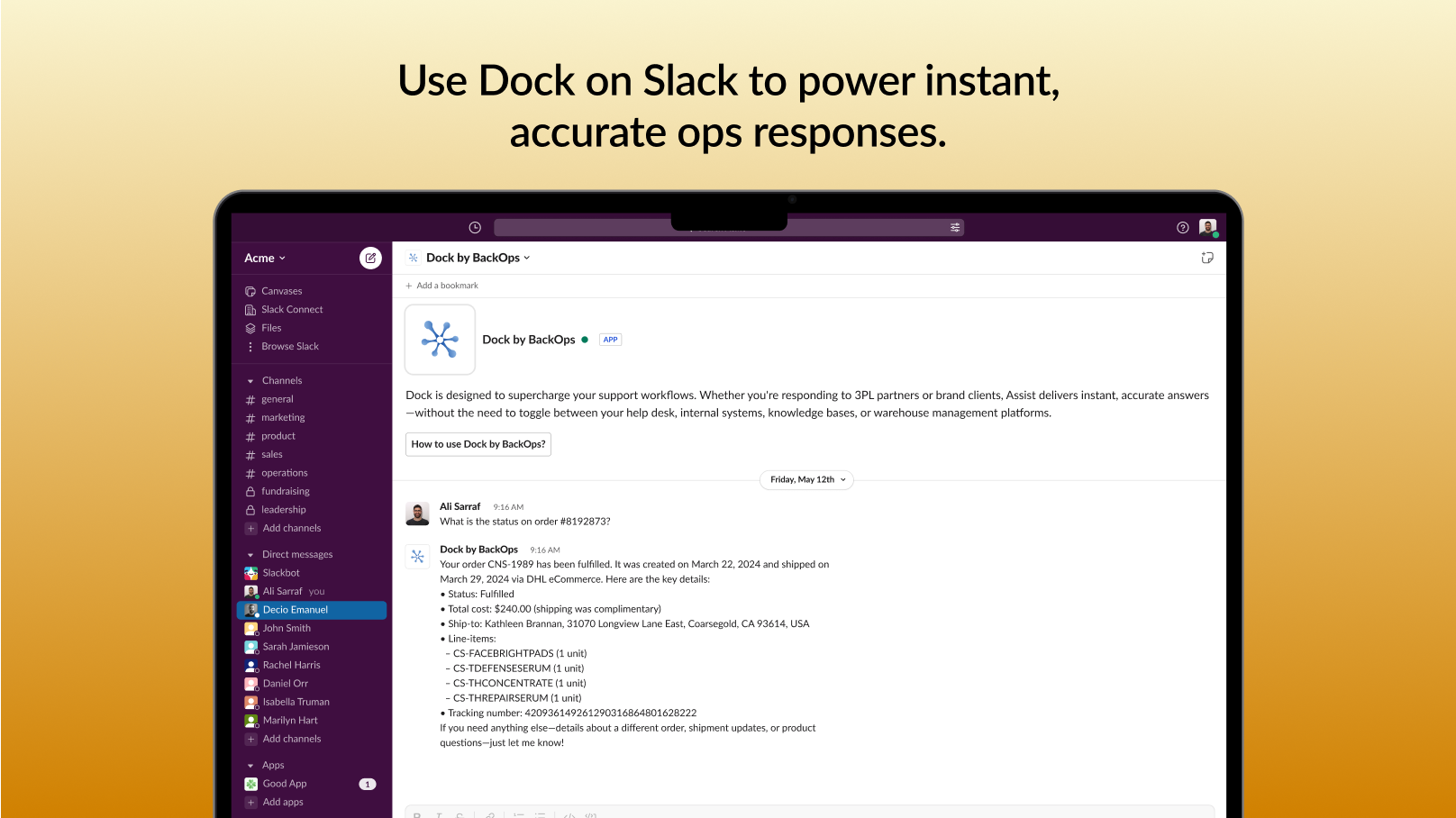1456x818 pixels.
Task: Open the product channel
Action: pyautogui.click(x=278, y=436)
